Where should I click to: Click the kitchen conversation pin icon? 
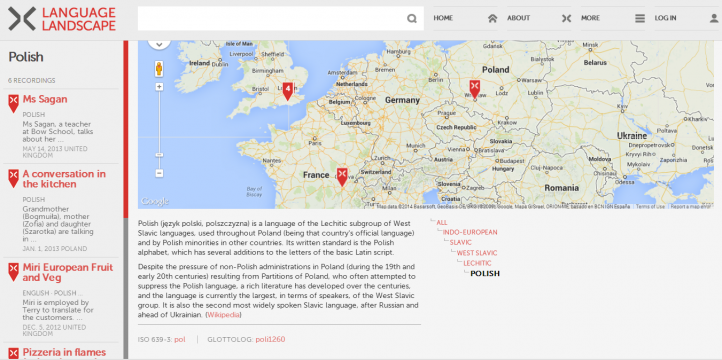click(x=13, y=178)
